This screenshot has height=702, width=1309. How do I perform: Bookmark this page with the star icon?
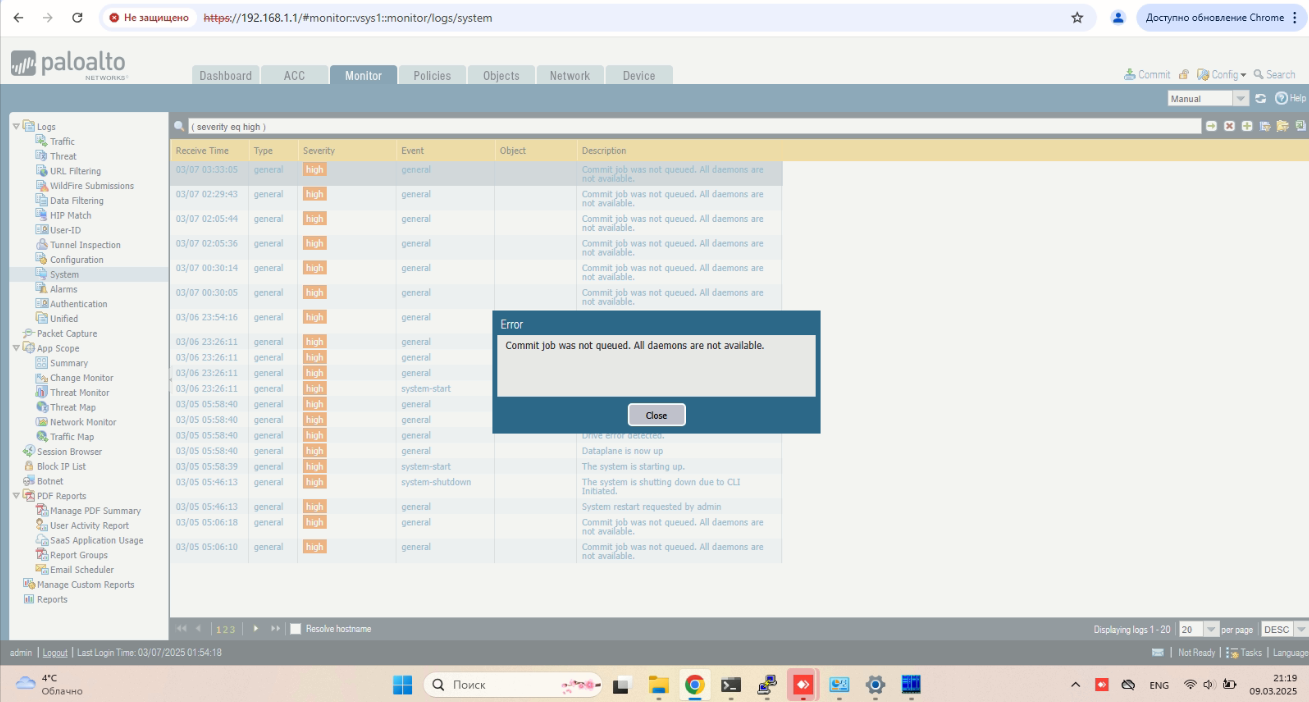pyautogui.click(x=1077, y=18)
